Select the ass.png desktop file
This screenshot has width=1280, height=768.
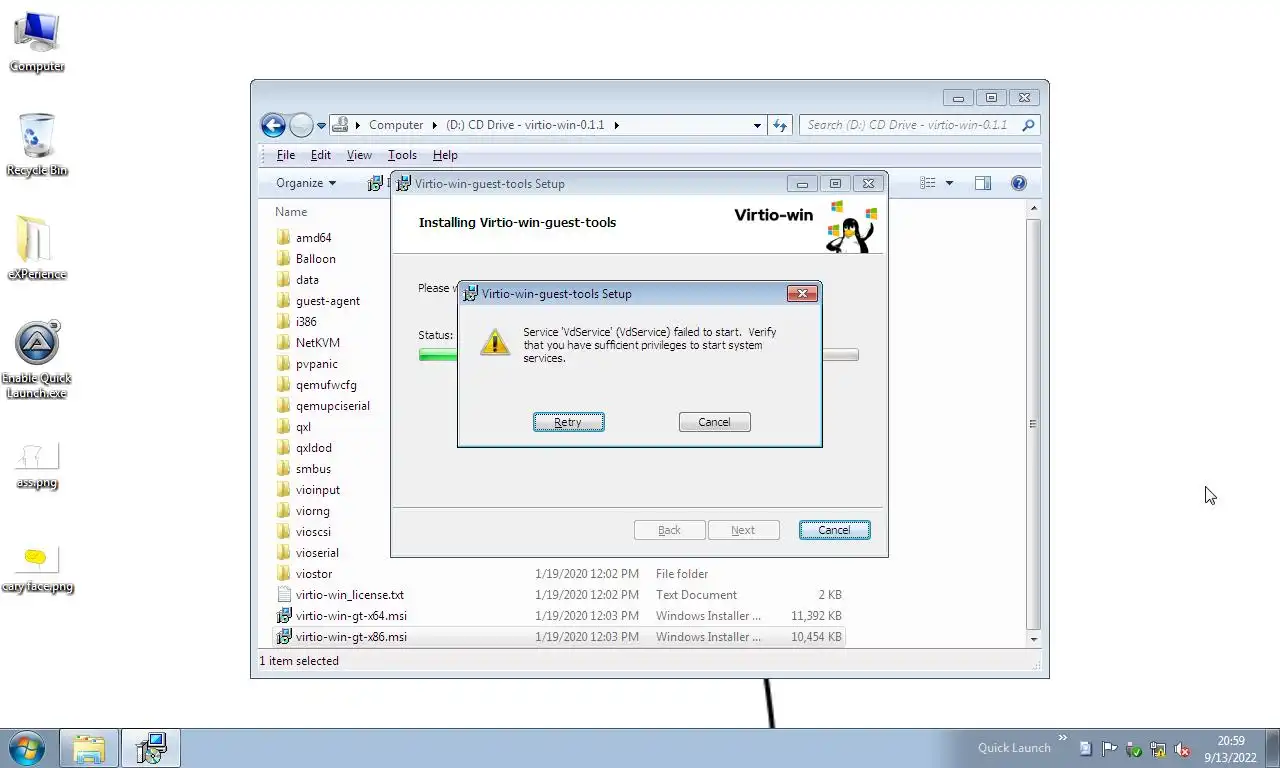pyautogui.click(x=37, y=466)
